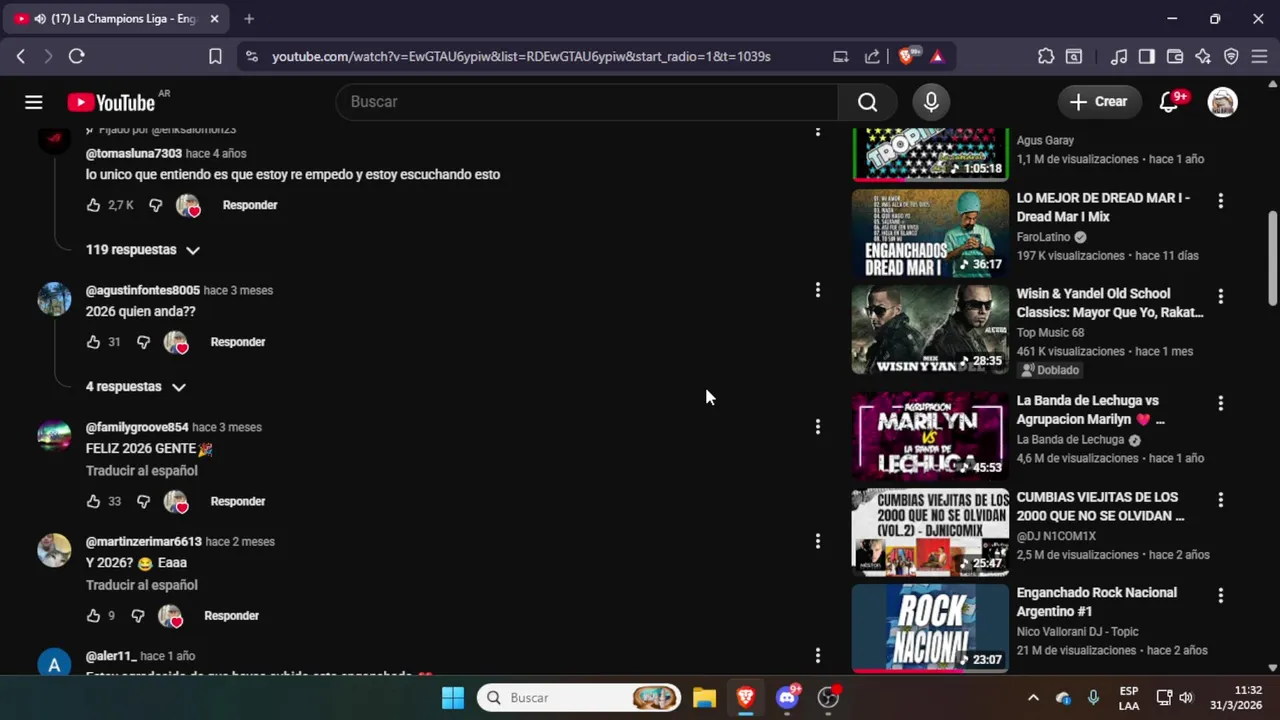1280x720 pixels.
Task: Open taskbar volume control
Action: [1186, 698]
